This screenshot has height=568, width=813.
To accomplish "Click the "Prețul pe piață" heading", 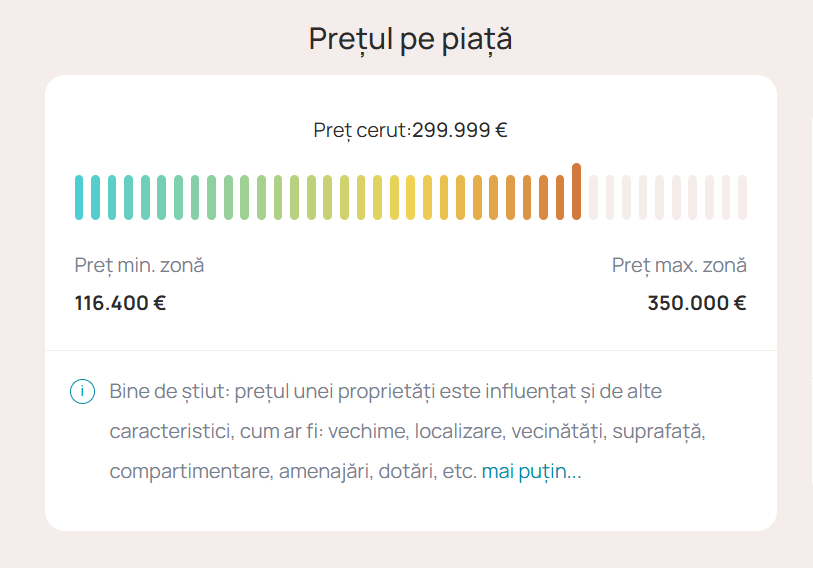I will pyautogui.click(x=410, y=39).
